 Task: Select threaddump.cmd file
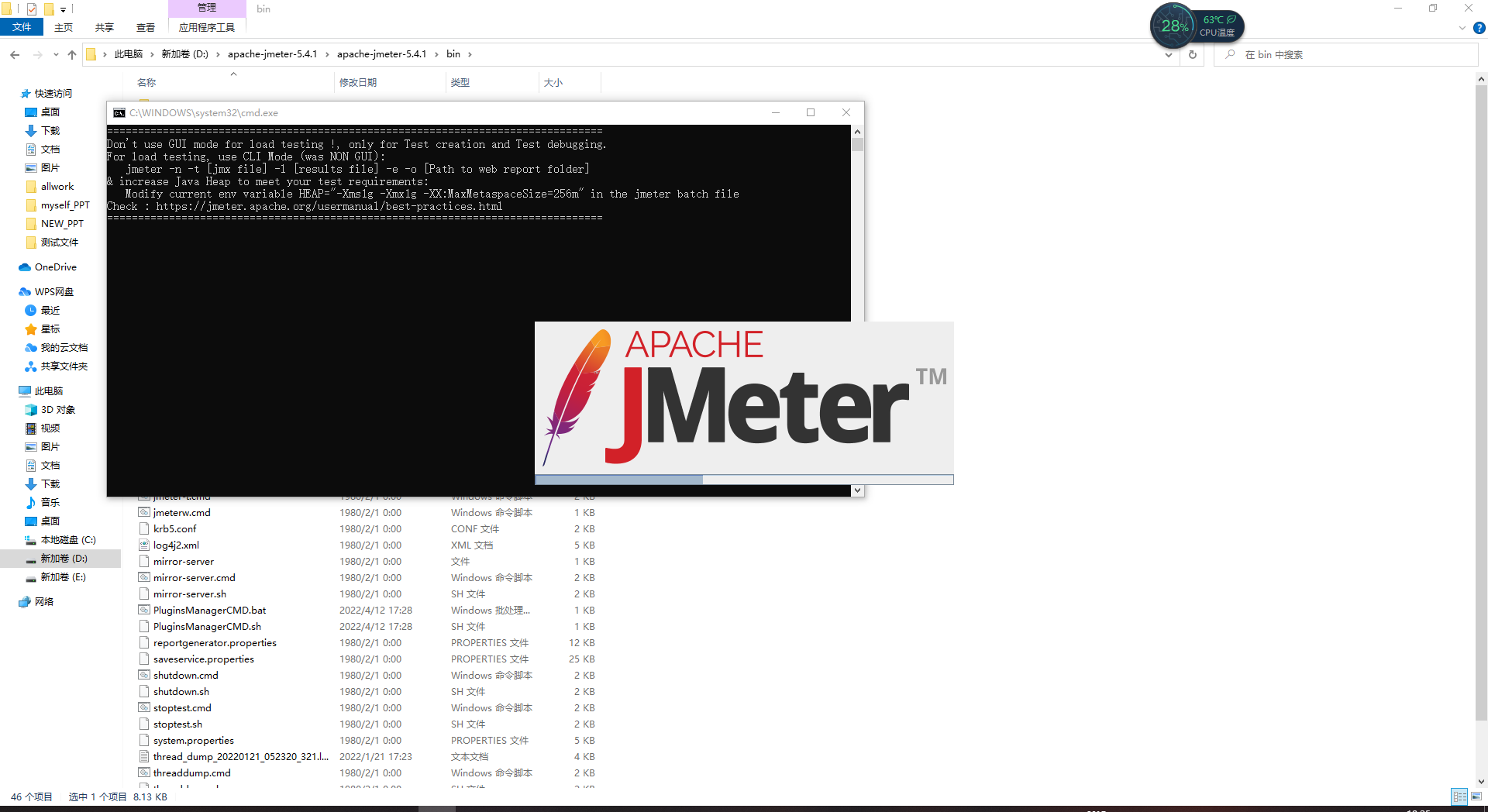(191, 773)
